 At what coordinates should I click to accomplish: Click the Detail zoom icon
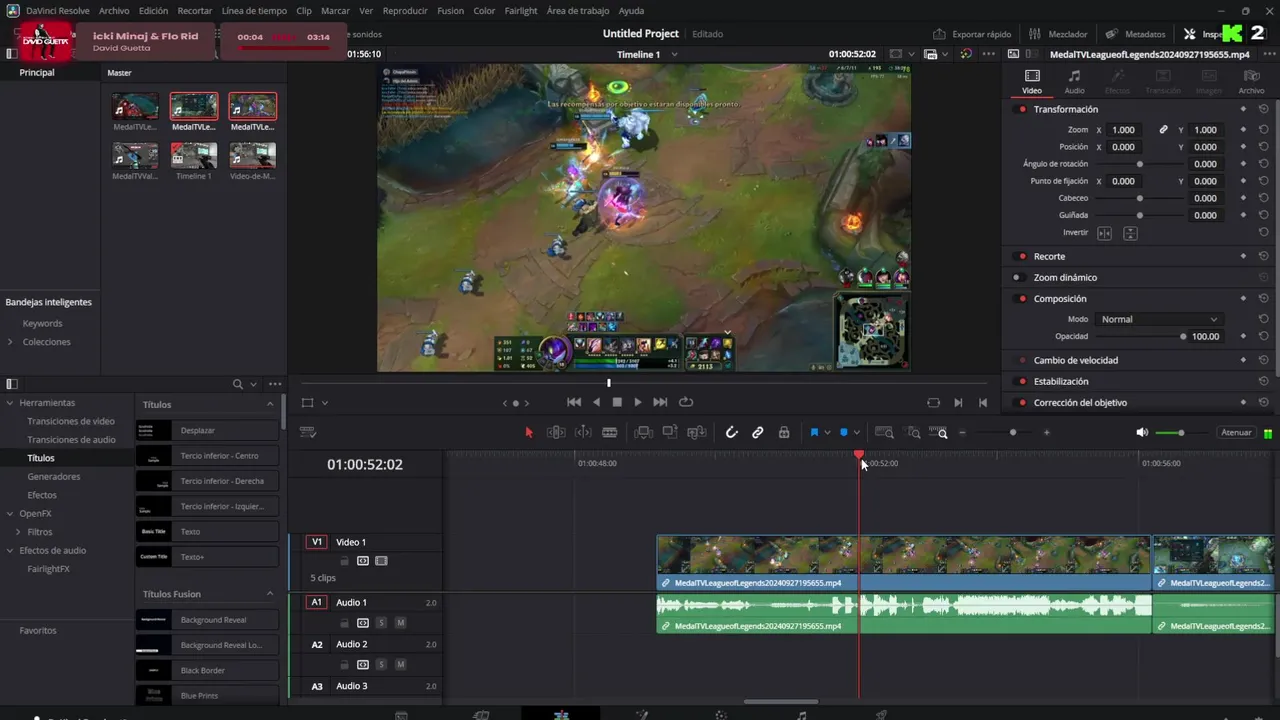click(x=913, y=432)
